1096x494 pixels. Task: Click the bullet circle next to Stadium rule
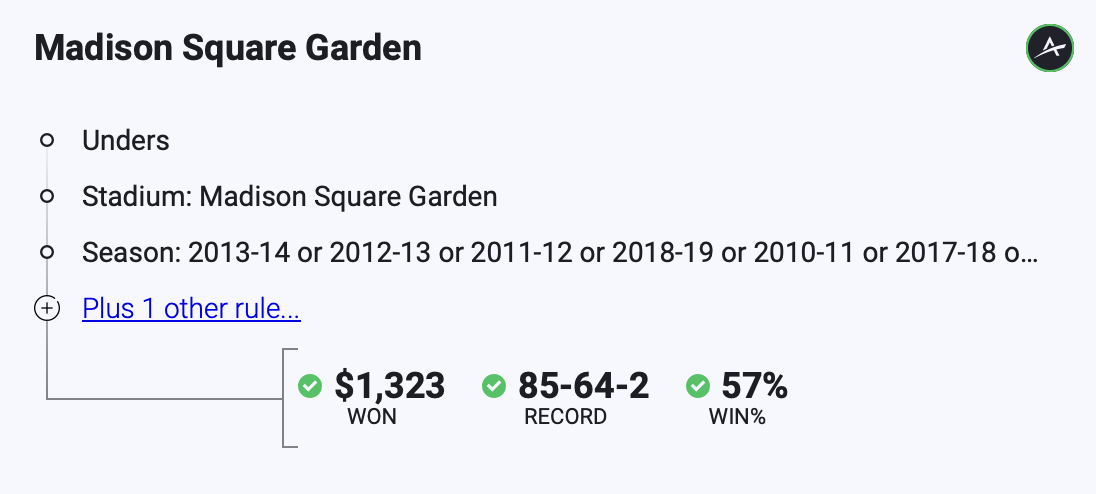click(x=47, y=196)
